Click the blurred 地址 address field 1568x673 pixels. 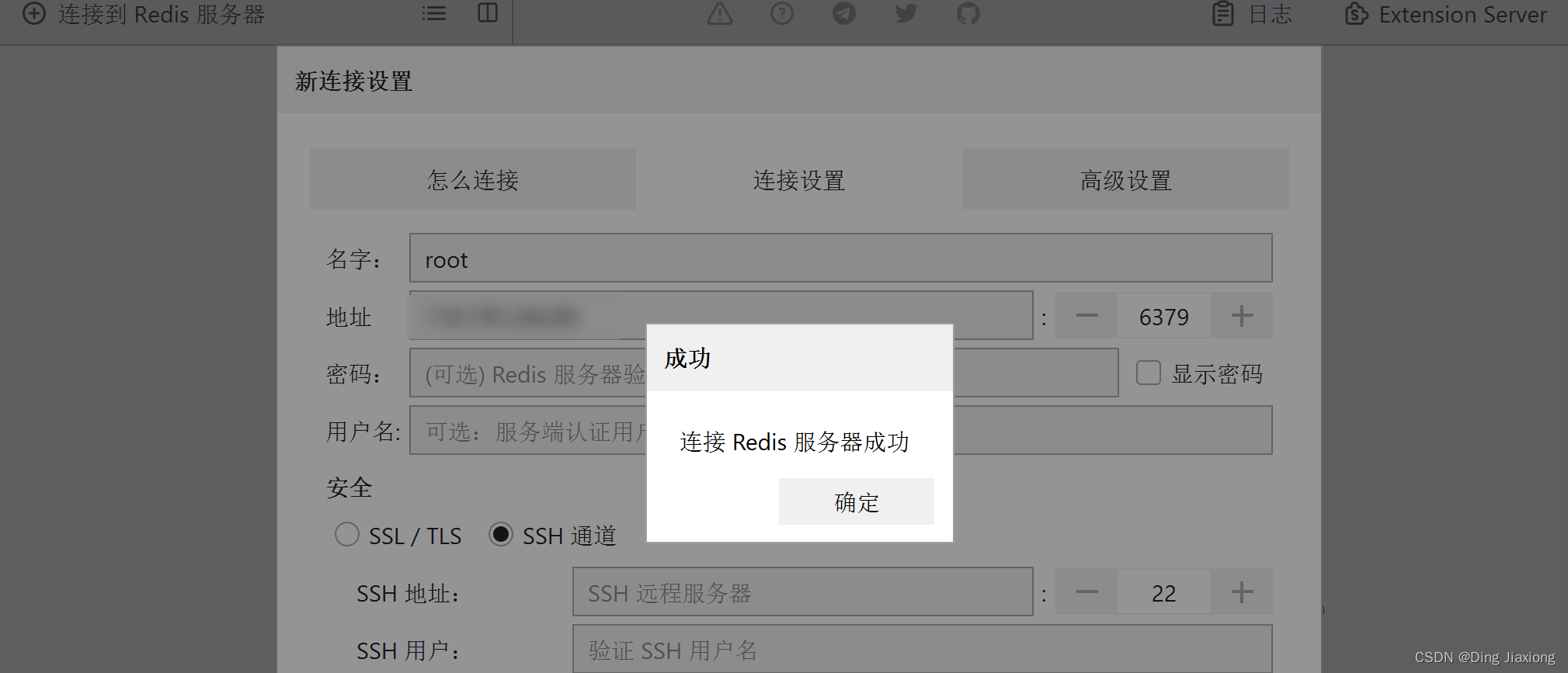click(x=721, y=315)
